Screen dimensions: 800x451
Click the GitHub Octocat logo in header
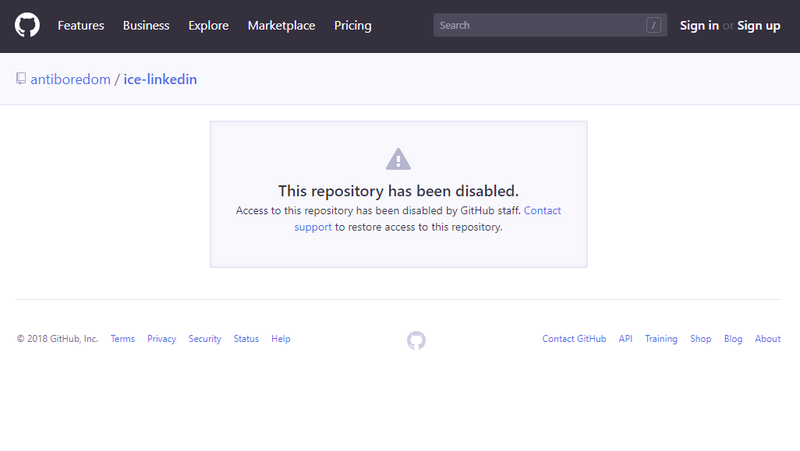[27, 25]
